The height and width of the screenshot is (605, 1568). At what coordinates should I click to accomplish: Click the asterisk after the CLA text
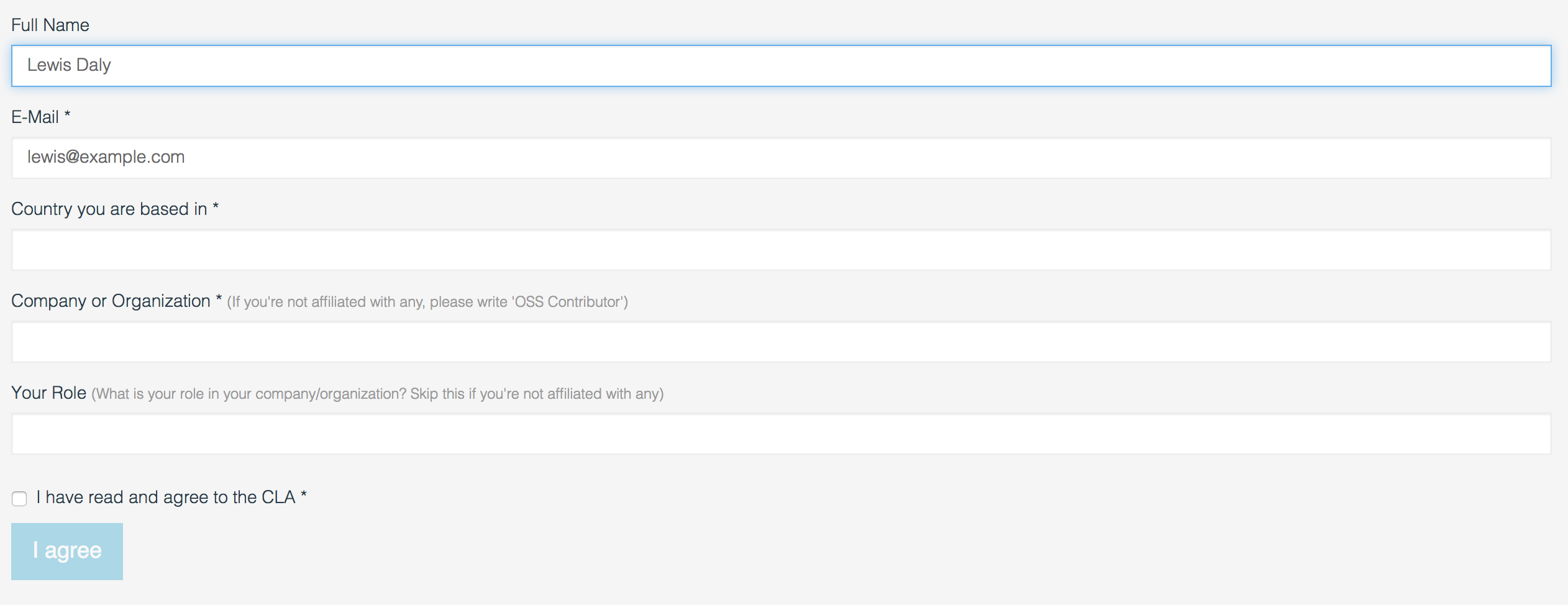pos(304,496)
